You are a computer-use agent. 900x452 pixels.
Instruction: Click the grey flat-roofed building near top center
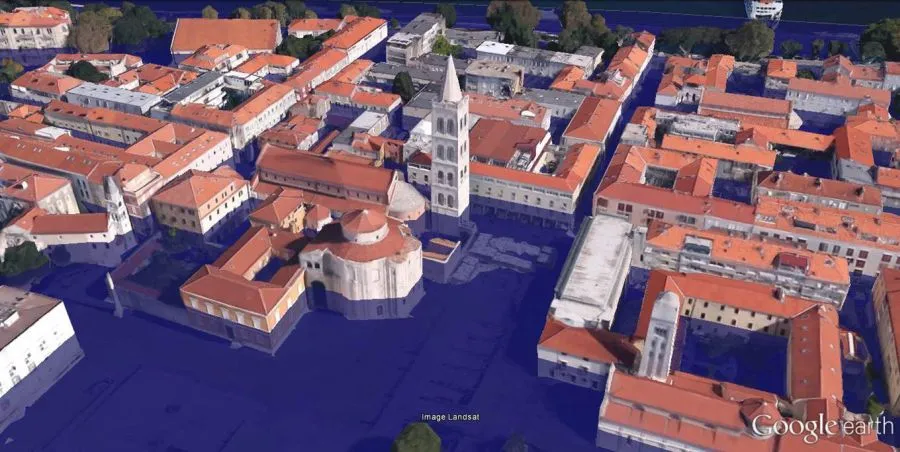click(415, 37)
